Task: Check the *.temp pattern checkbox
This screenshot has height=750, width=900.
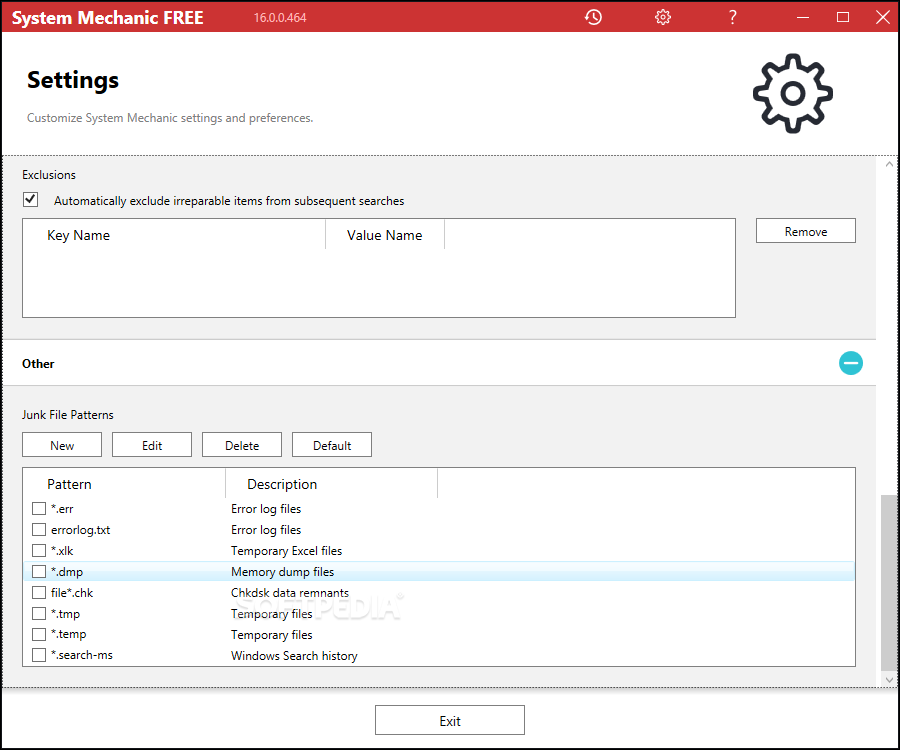Action: click(x=39, y=634)
